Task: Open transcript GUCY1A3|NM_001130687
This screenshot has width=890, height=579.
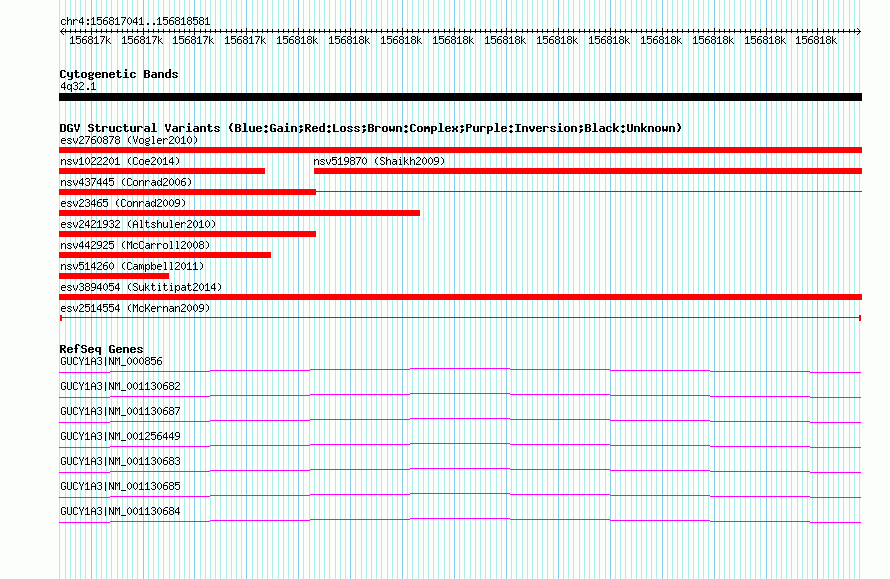Action: click(x=120, y=411)
